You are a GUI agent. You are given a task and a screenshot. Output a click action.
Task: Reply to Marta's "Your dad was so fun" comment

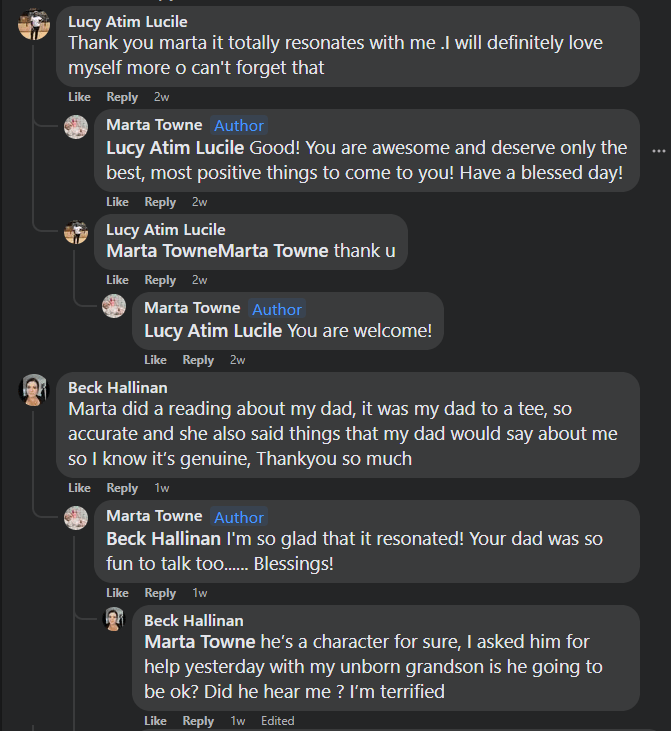pyautogui.click(x=160, y=593)
